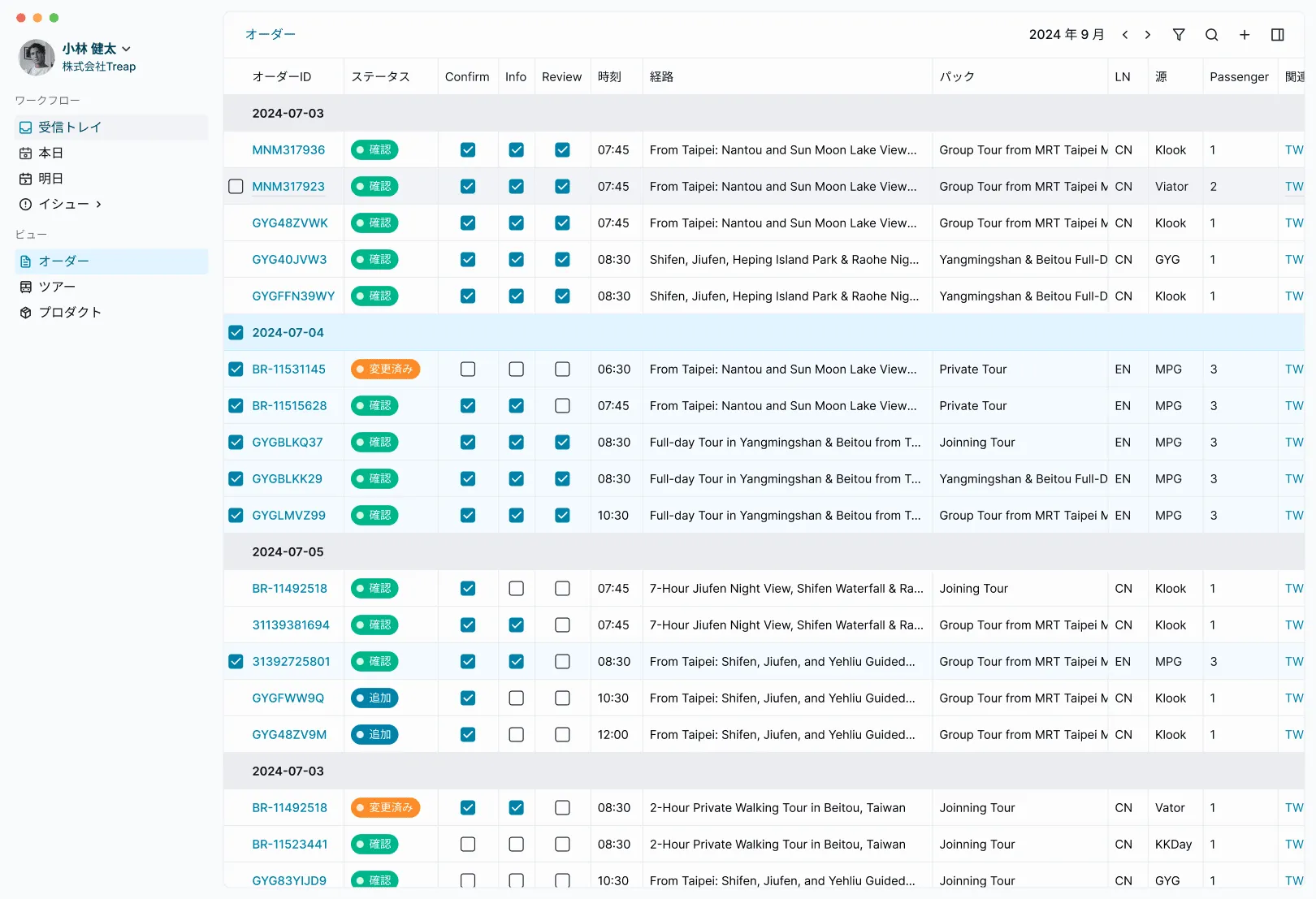Open プロダクト in sidebar

click(x=70, y=313)
